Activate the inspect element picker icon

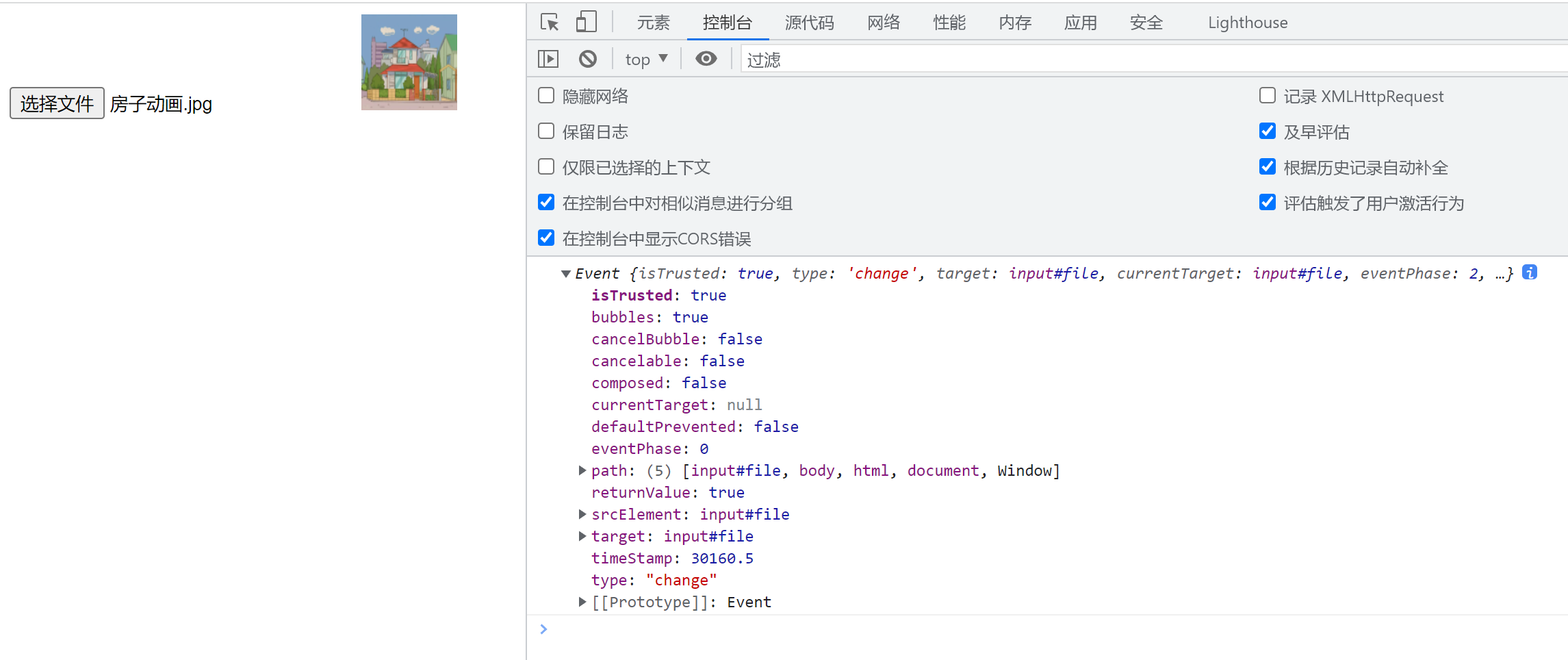550,22
